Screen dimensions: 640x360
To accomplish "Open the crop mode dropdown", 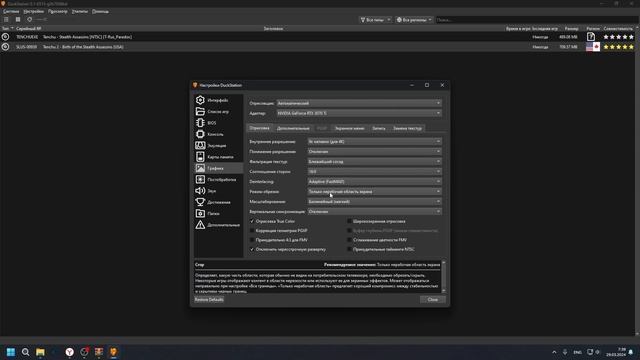I will tap(374, 191).
